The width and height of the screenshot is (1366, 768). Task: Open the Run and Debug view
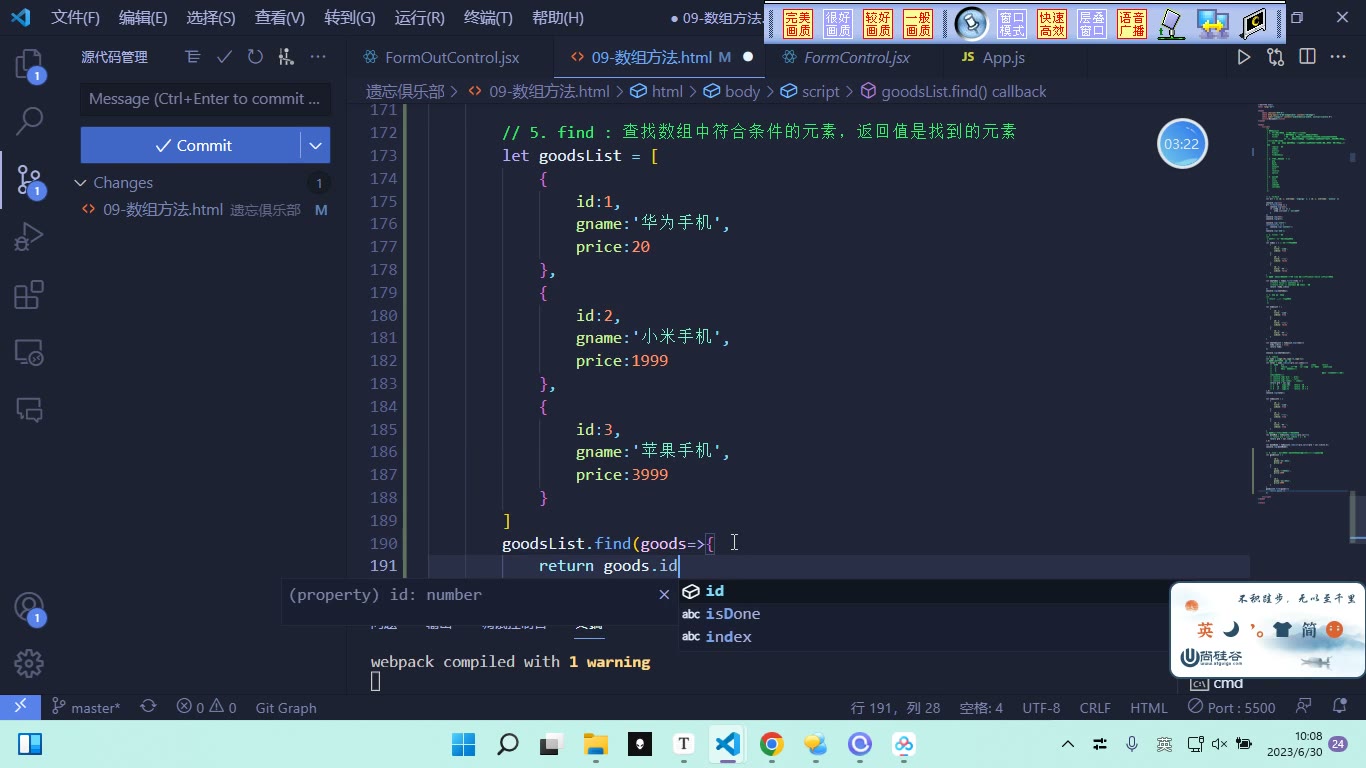point(29,237)
